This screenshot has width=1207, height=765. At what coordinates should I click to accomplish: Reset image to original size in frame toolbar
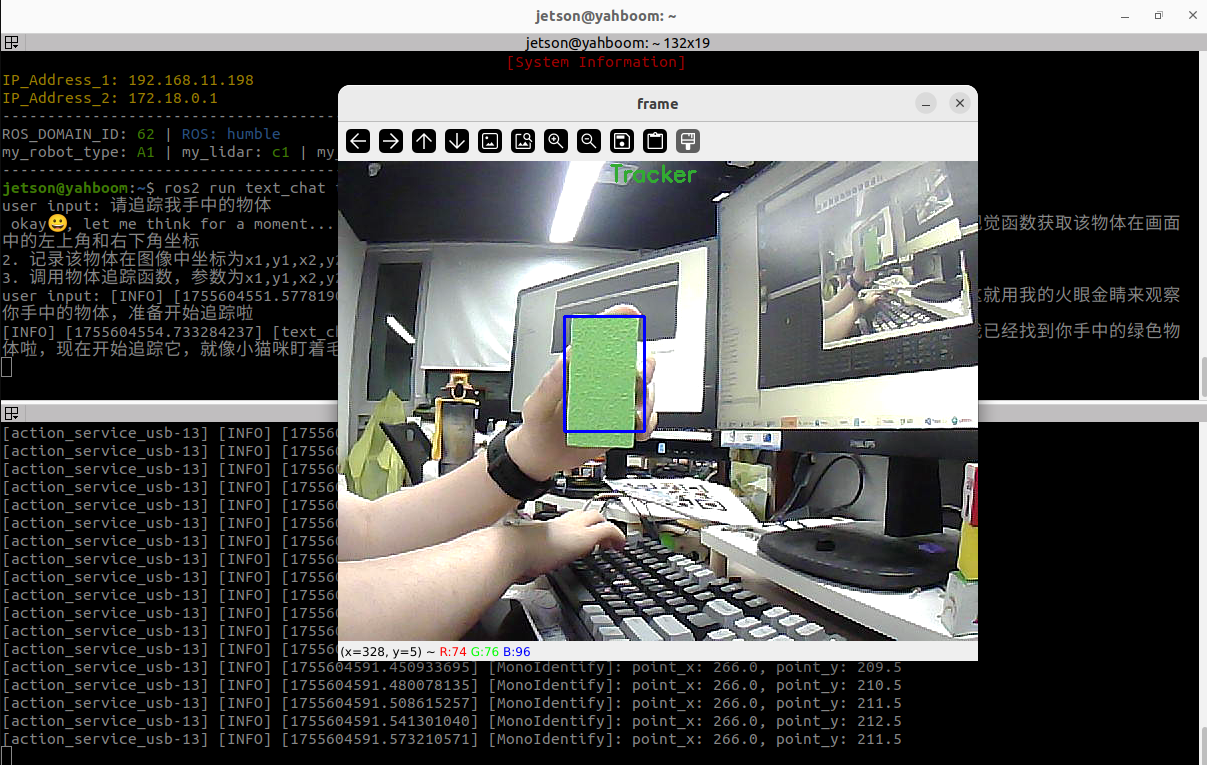point(490,141)
